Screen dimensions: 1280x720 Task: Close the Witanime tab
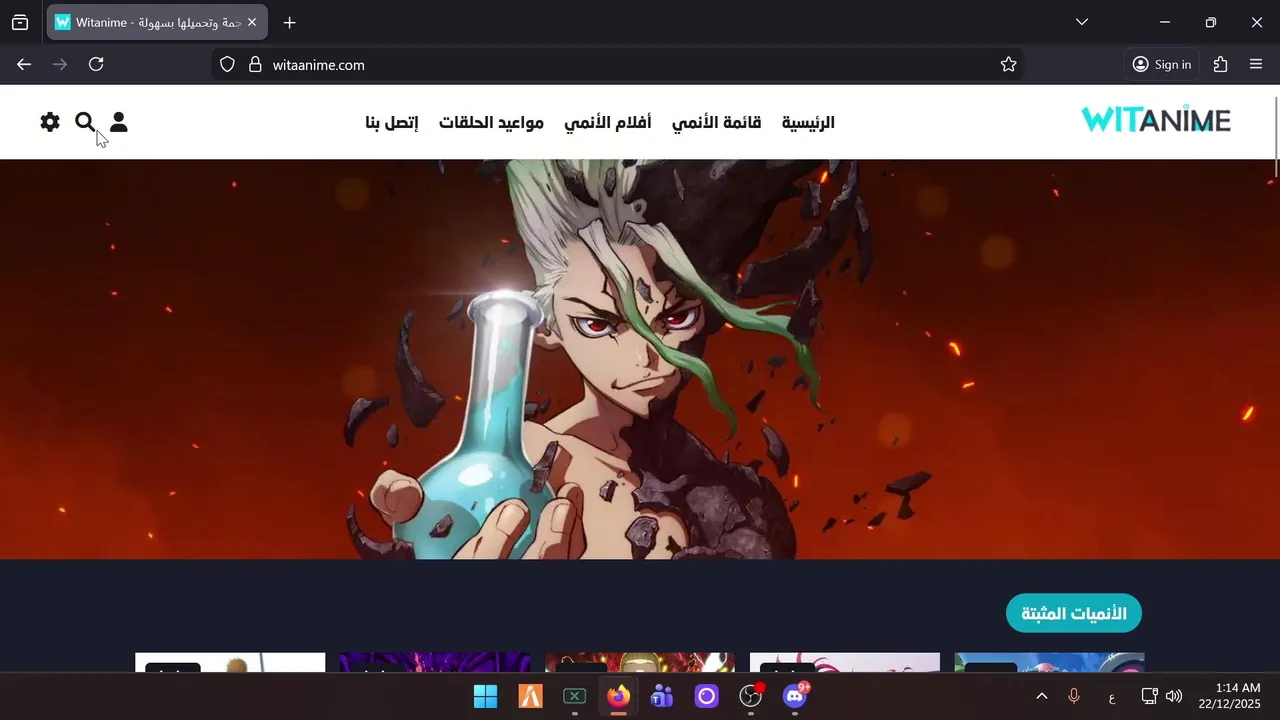252,22
